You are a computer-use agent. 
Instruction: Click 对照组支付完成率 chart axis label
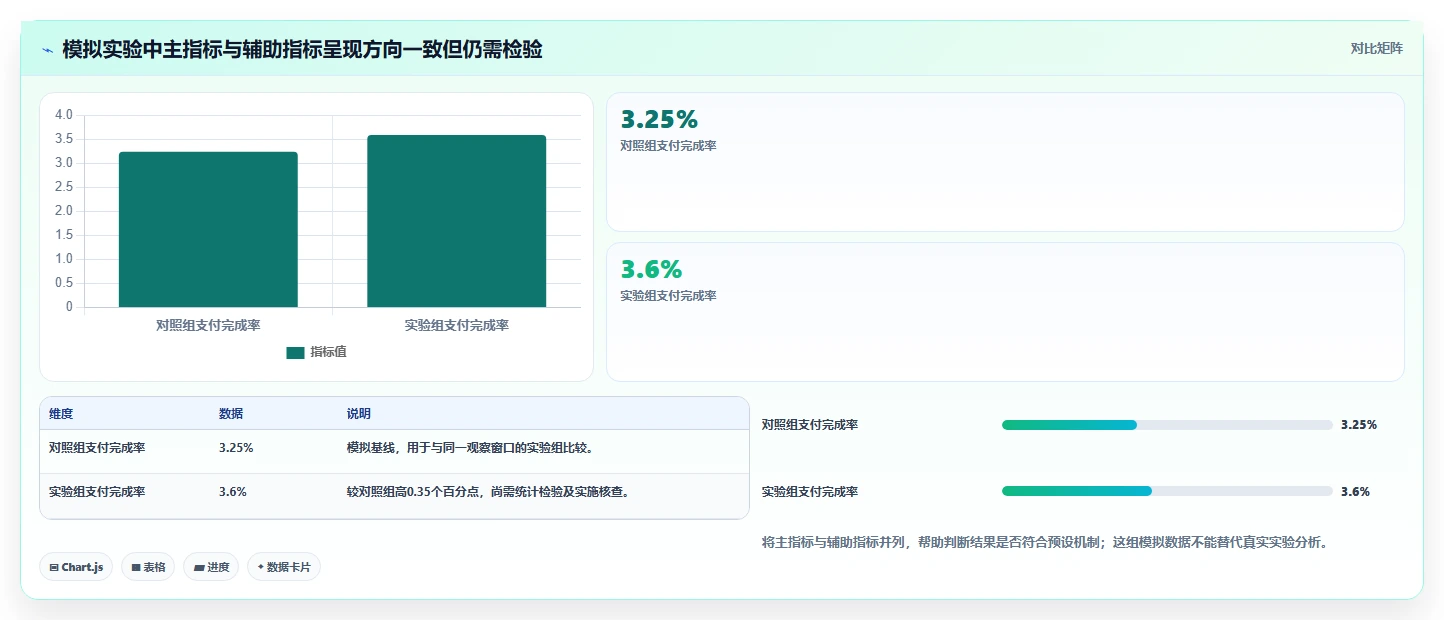[x=208, y=326]
